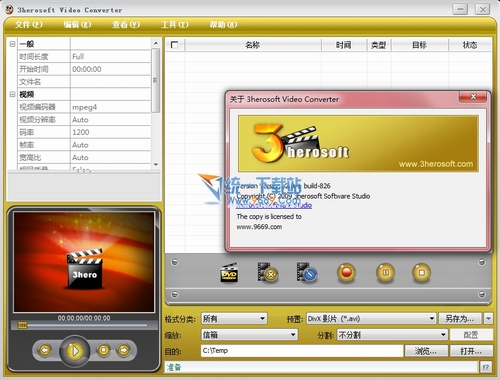Play the preview video

point(74,351)
